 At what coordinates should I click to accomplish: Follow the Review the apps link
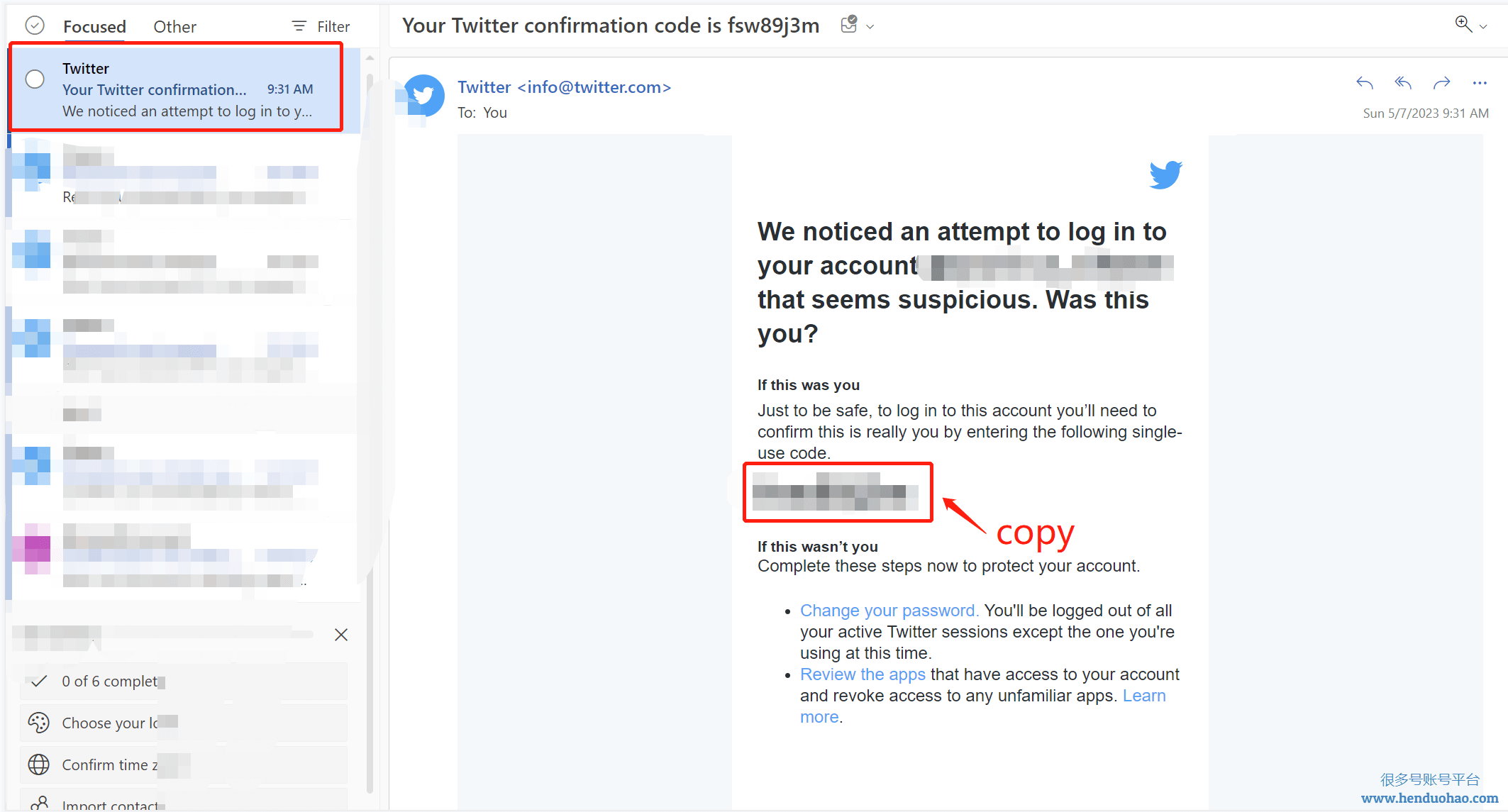point(863,674)
